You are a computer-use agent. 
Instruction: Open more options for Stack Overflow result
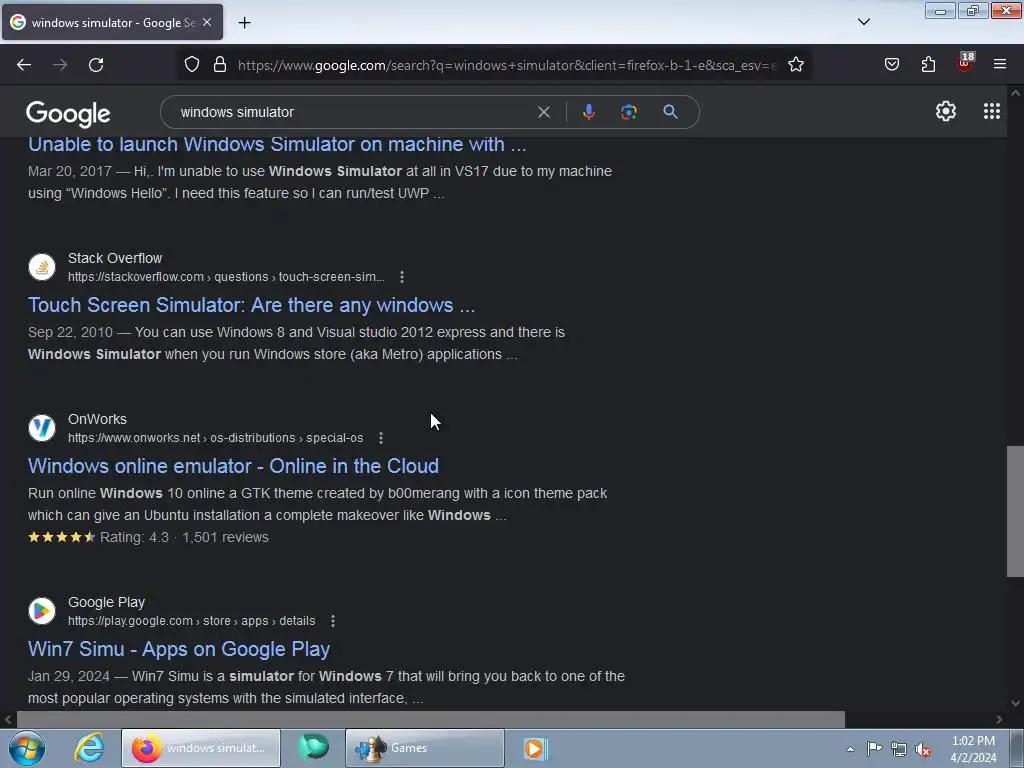click(x=402, y=277)
